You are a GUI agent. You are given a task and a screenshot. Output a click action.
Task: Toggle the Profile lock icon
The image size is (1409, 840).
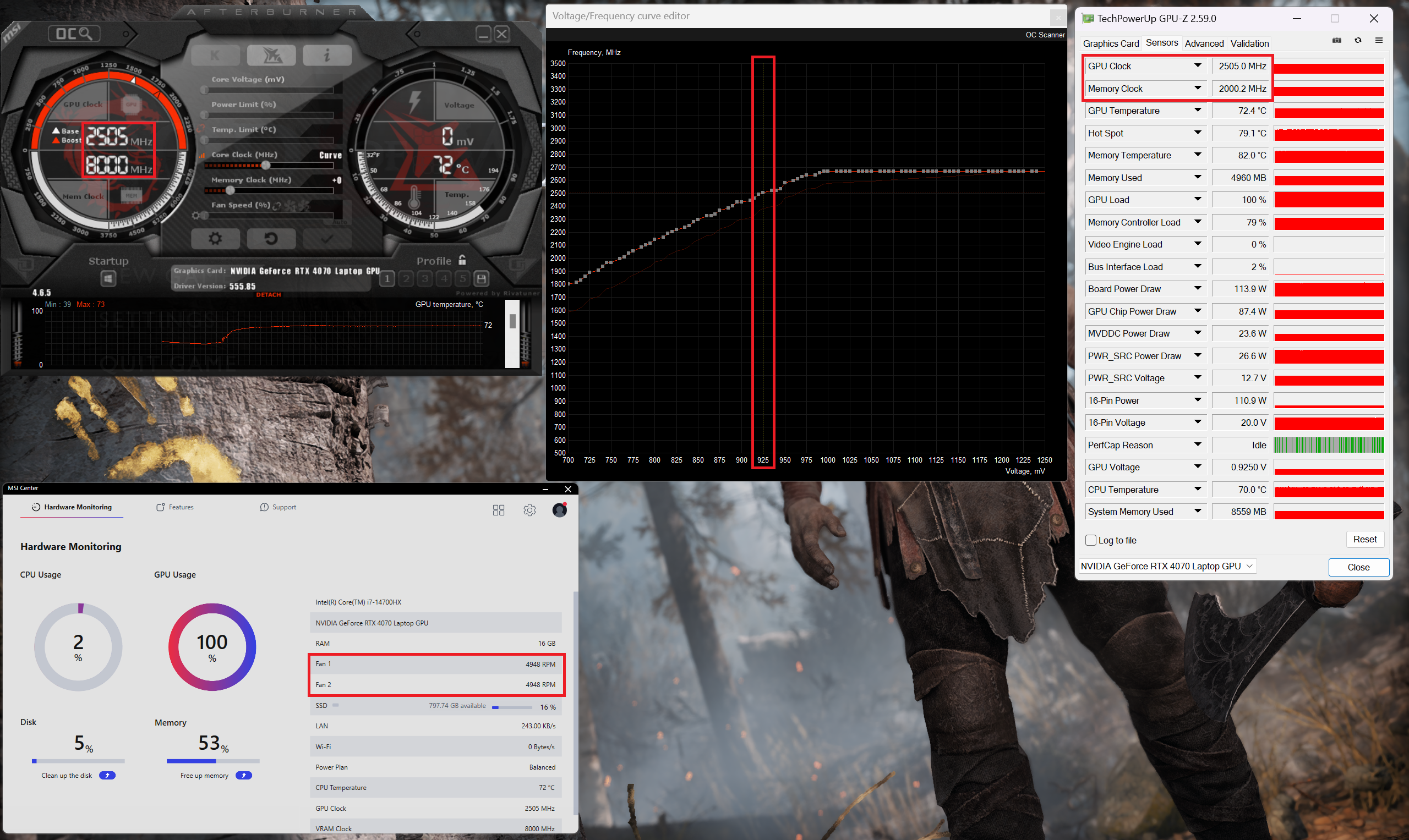coord(462,260)
